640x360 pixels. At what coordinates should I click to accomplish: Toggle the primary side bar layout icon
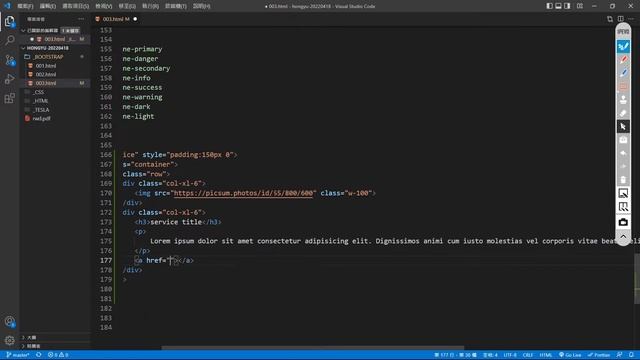click(x=549, y=6)
